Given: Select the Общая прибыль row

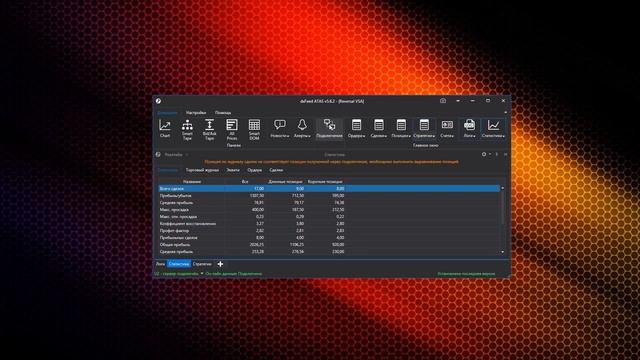Looking at the screenshot, I should 329,244.
